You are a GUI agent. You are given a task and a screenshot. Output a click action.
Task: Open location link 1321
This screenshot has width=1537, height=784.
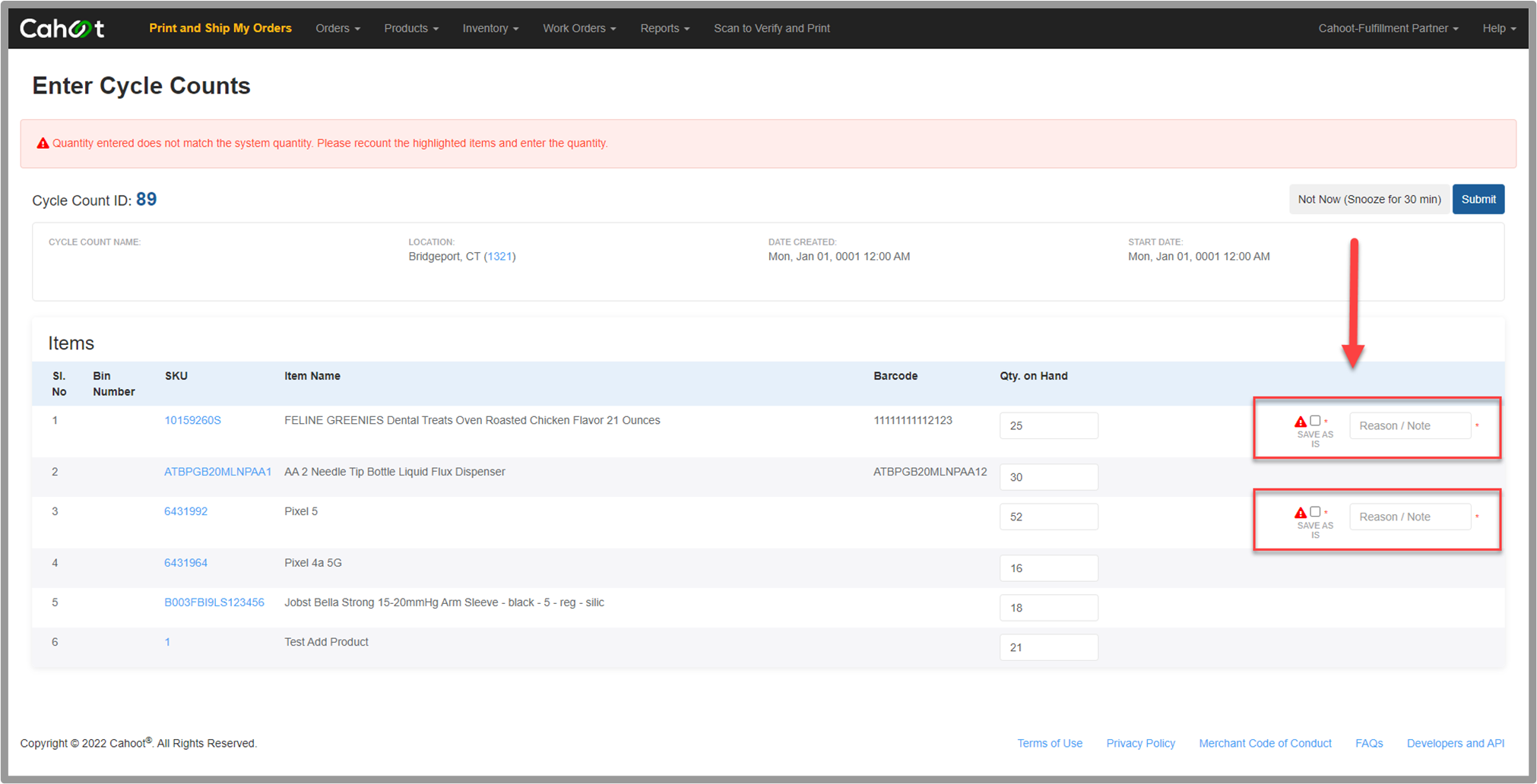(499, 256)
